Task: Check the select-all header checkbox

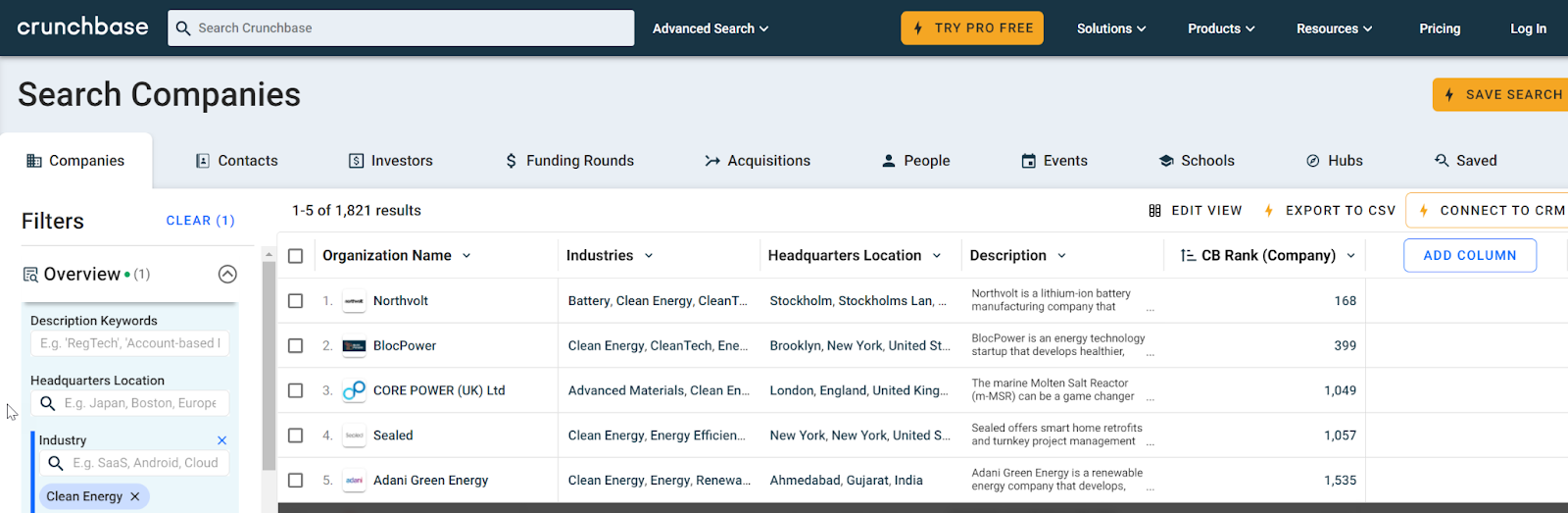Action: point(295,256)
